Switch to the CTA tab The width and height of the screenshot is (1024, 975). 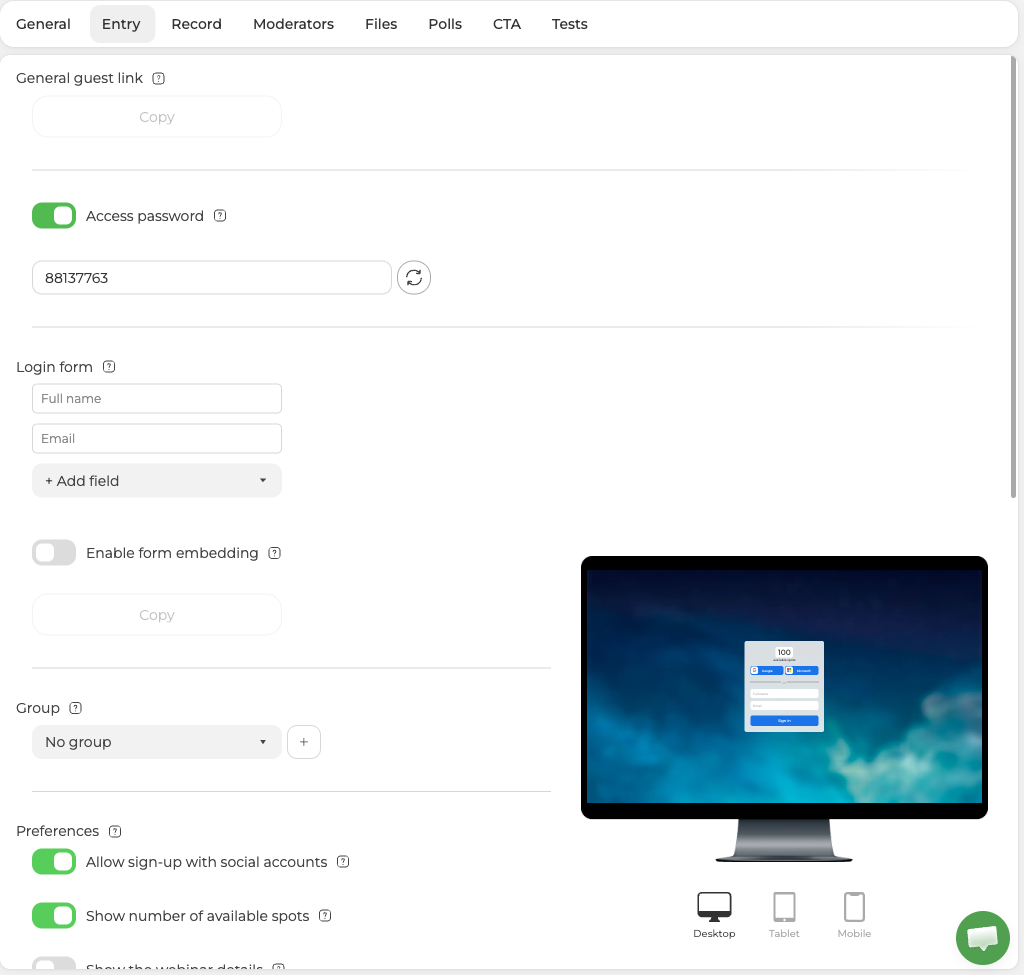click(x=507, y=24)
